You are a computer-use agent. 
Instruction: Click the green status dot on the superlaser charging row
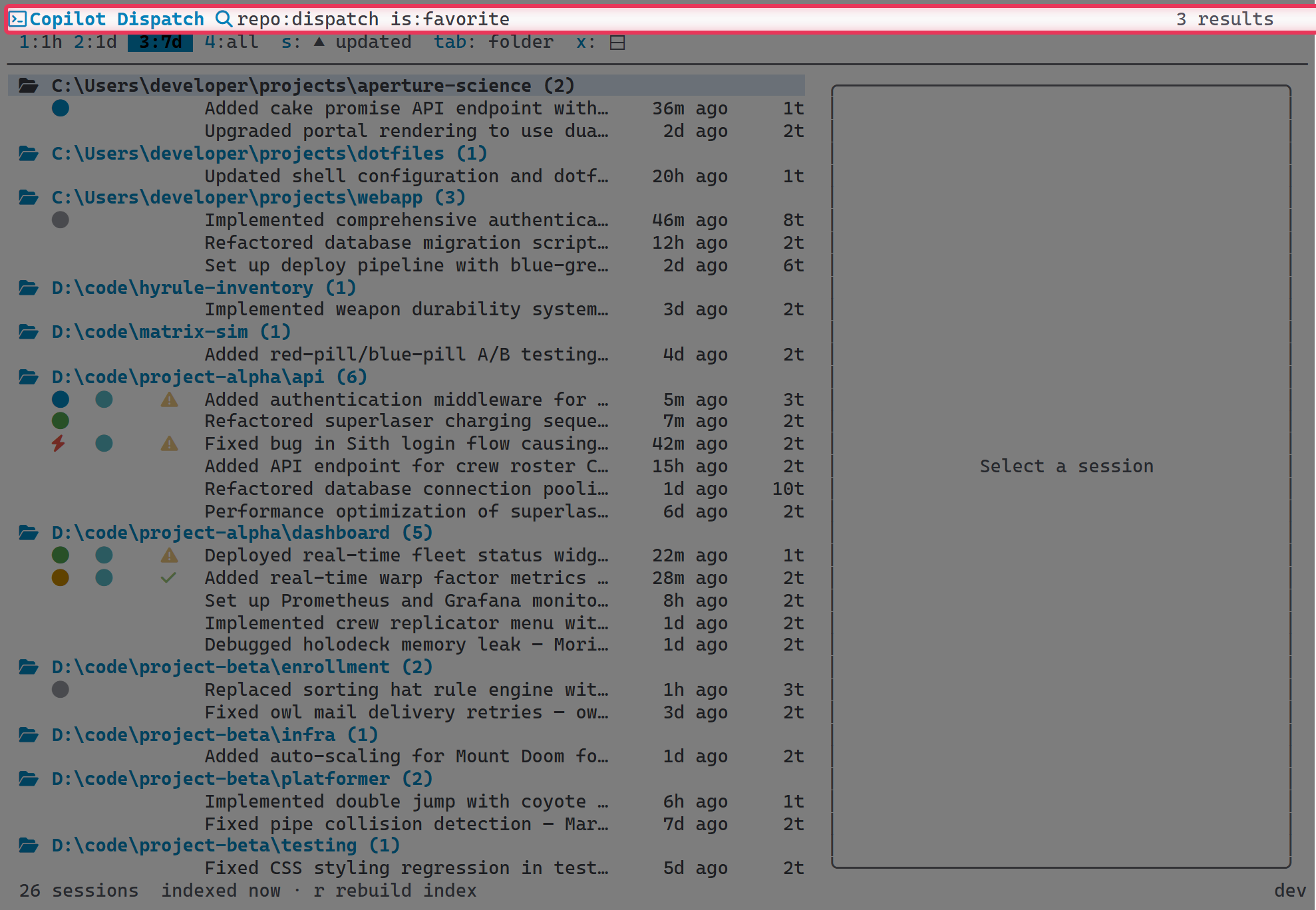coord(61,420)
